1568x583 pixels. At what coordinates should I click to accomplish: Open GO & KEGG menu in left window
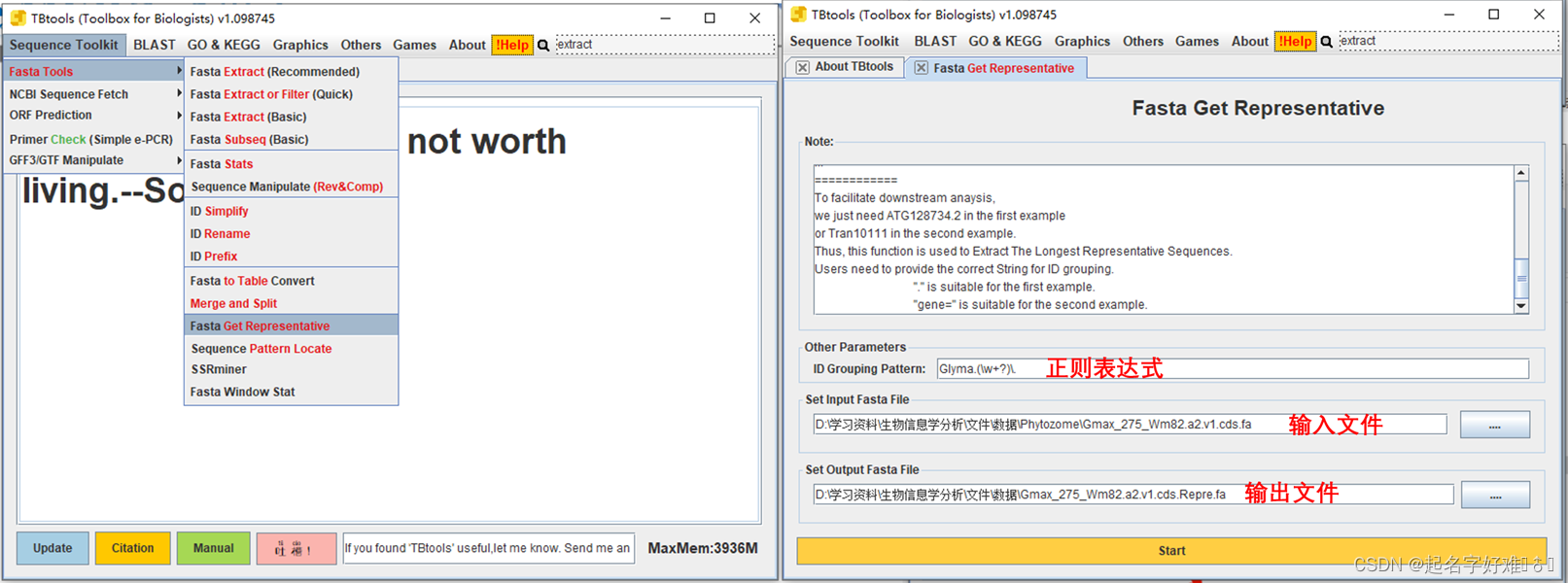[224, 45]
